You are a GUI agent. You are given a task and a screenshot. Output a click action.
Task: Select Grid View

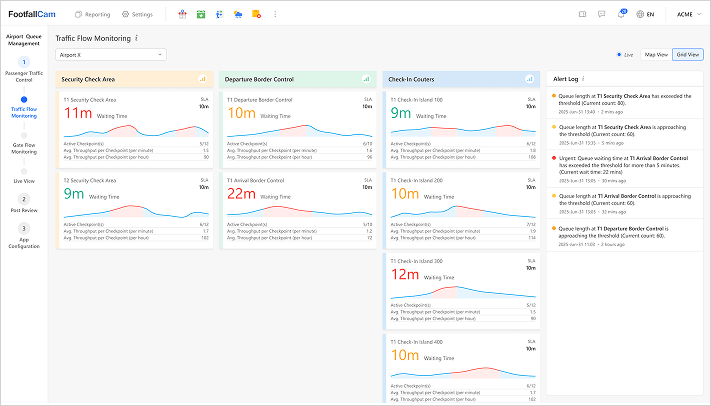(x=687, y=54)
